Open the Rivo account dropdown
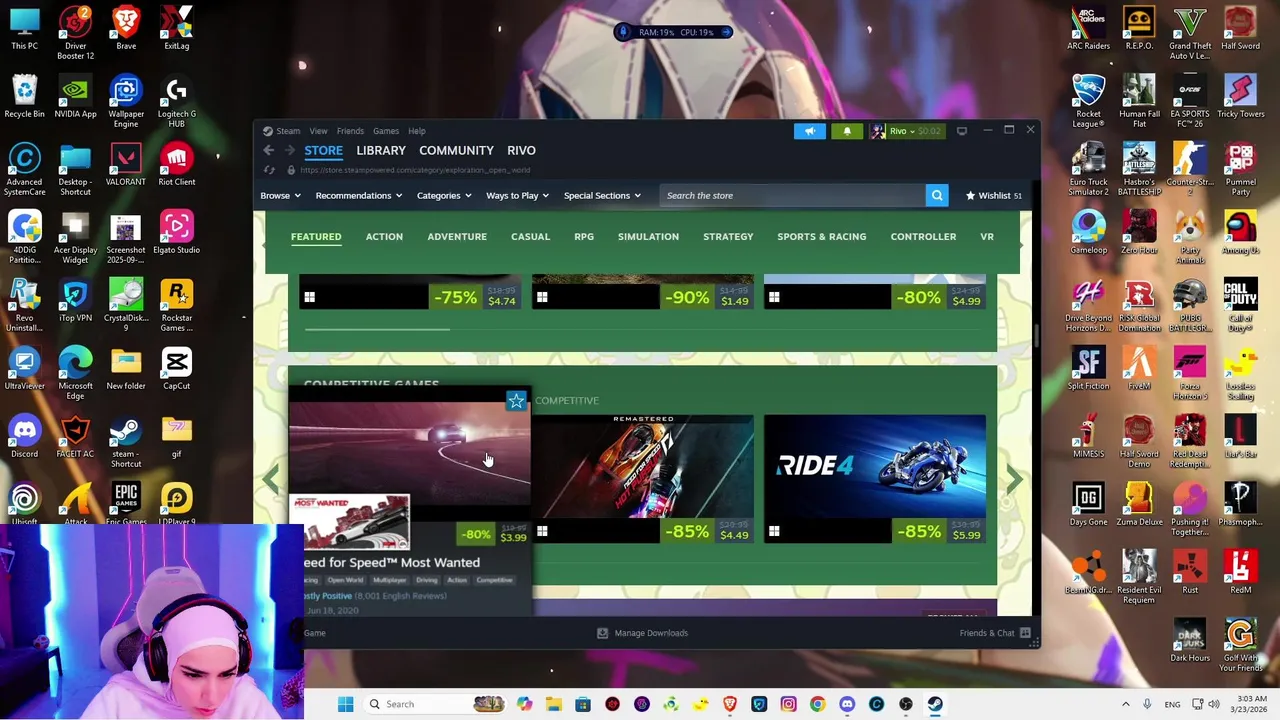Screen dimensions: 1280x720 906,131
